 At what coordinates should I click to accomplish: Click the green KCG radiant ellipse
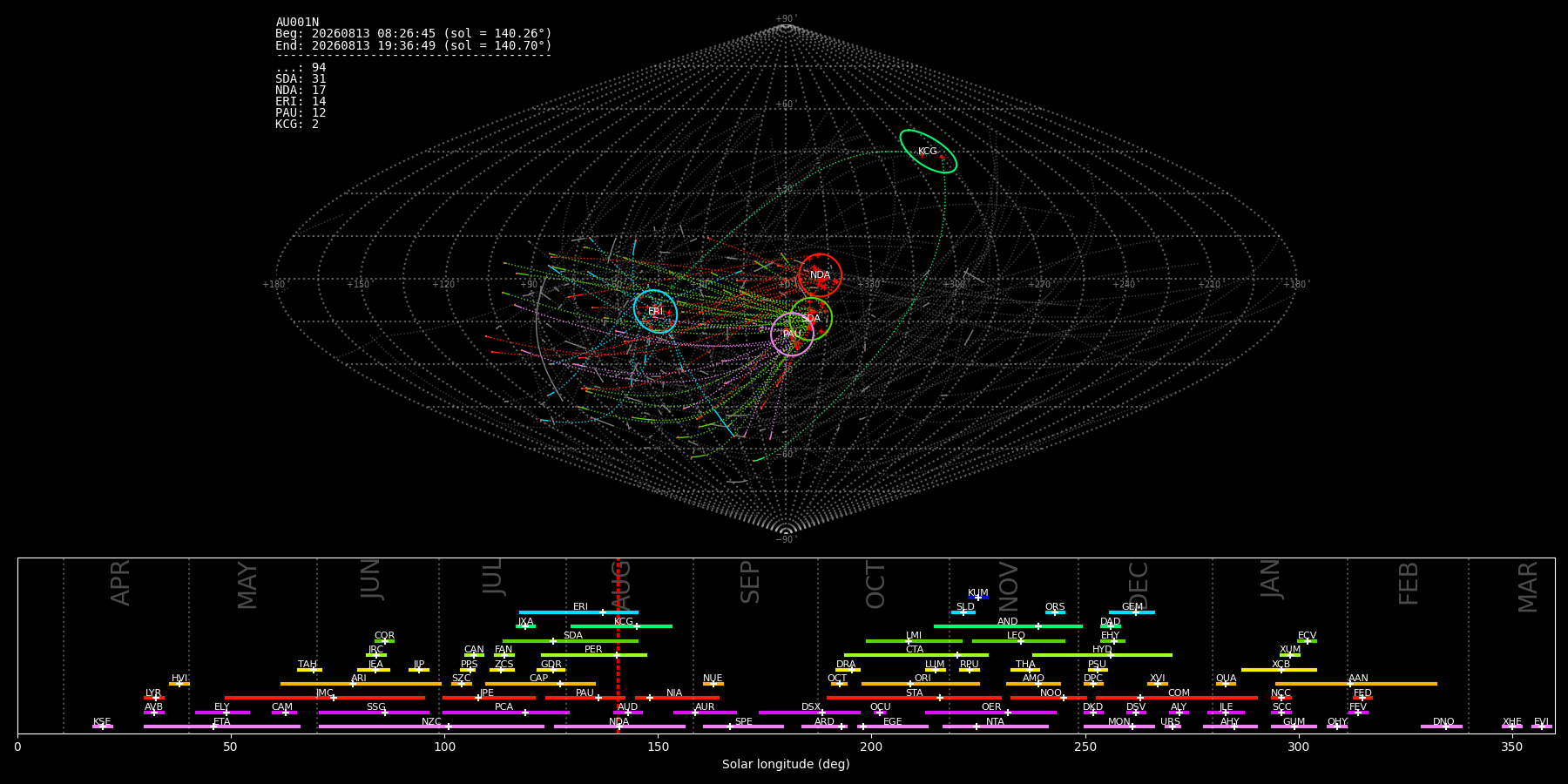pos(928,152)
